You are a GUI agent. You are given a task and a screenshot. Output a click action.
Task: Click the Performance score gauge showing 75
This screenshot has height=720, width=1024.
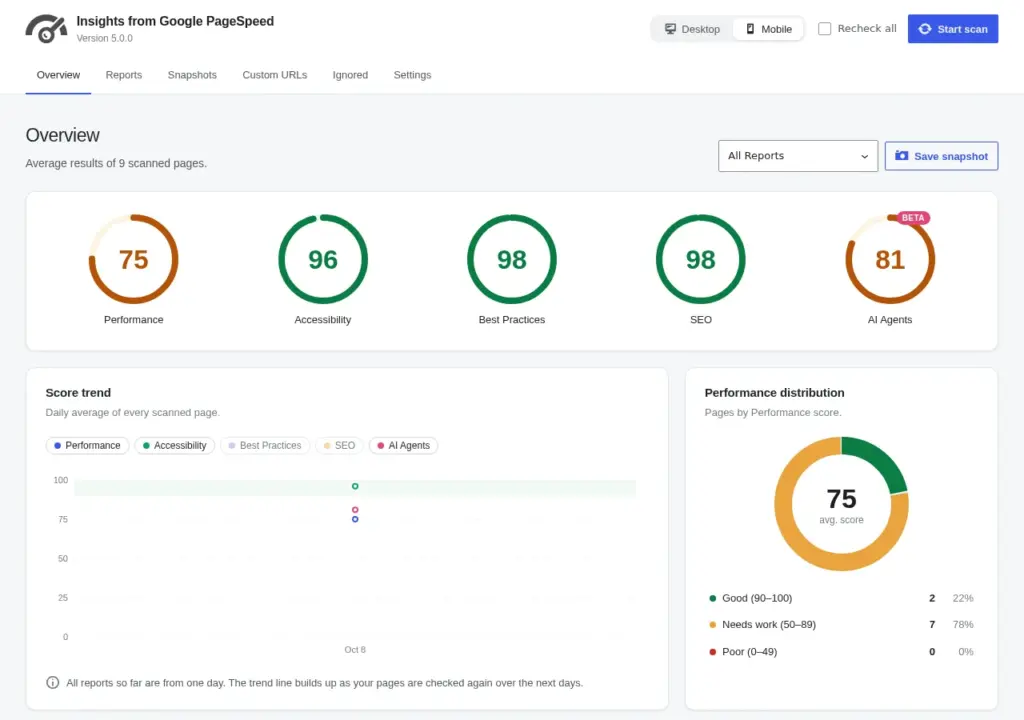coord(133,259)
